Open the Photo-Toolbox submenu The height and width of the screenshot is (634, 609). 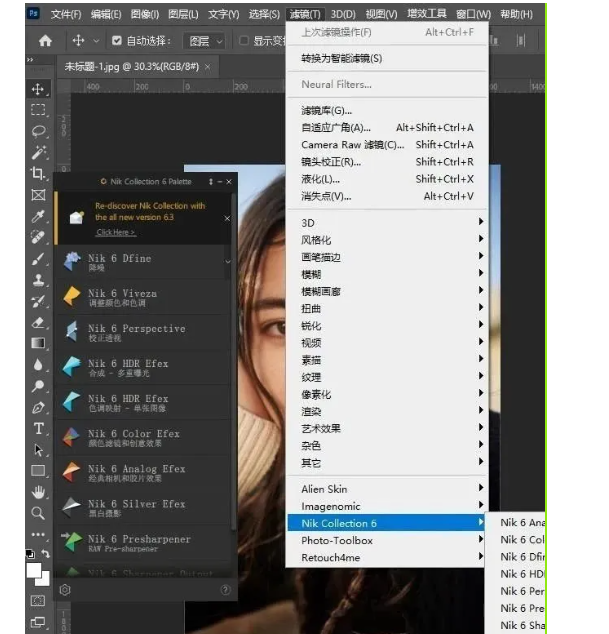tap(386, 540)
